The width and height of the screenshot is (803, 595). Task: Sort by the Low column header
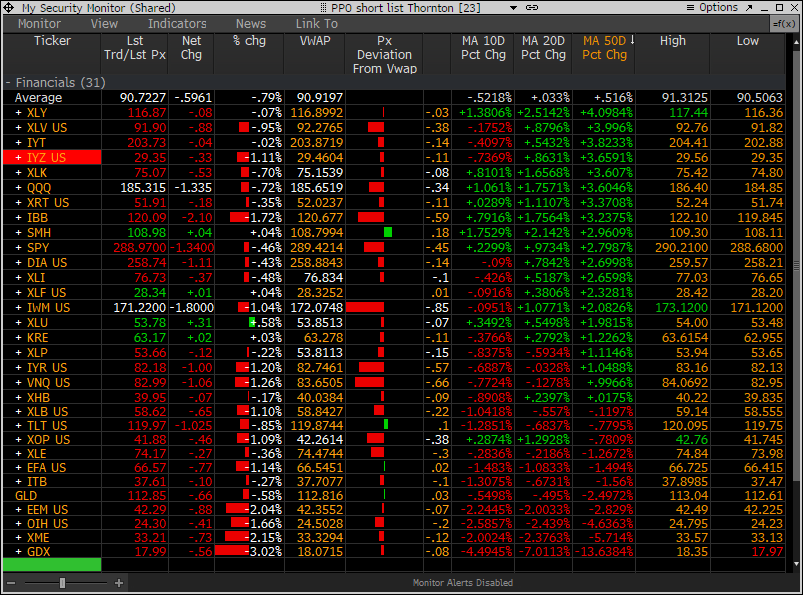[748, 41]
